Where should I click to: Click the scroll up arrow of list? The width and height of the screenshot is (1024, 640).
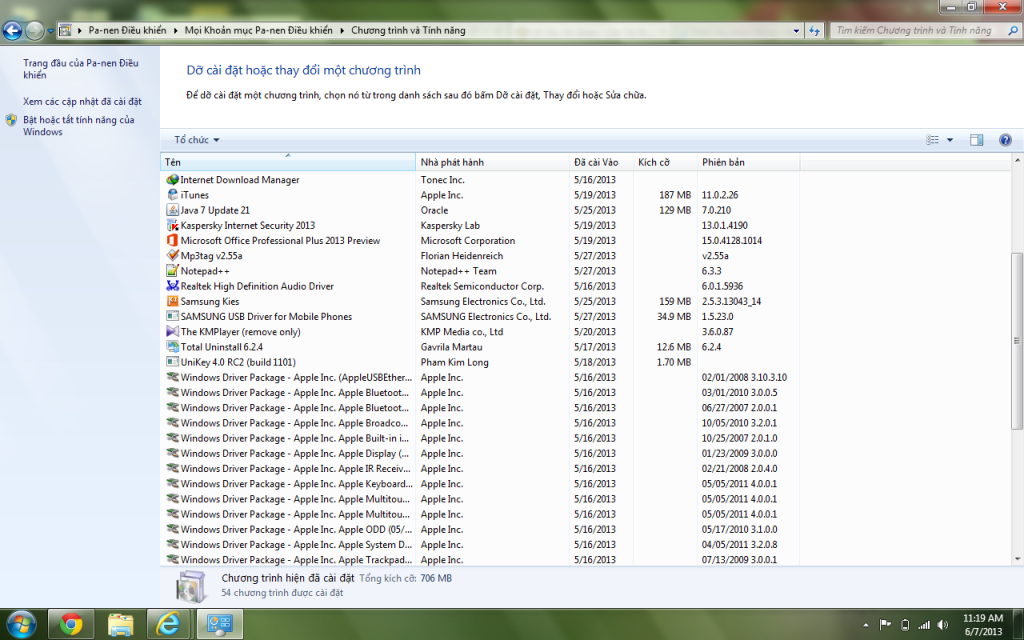point(1017,160)
